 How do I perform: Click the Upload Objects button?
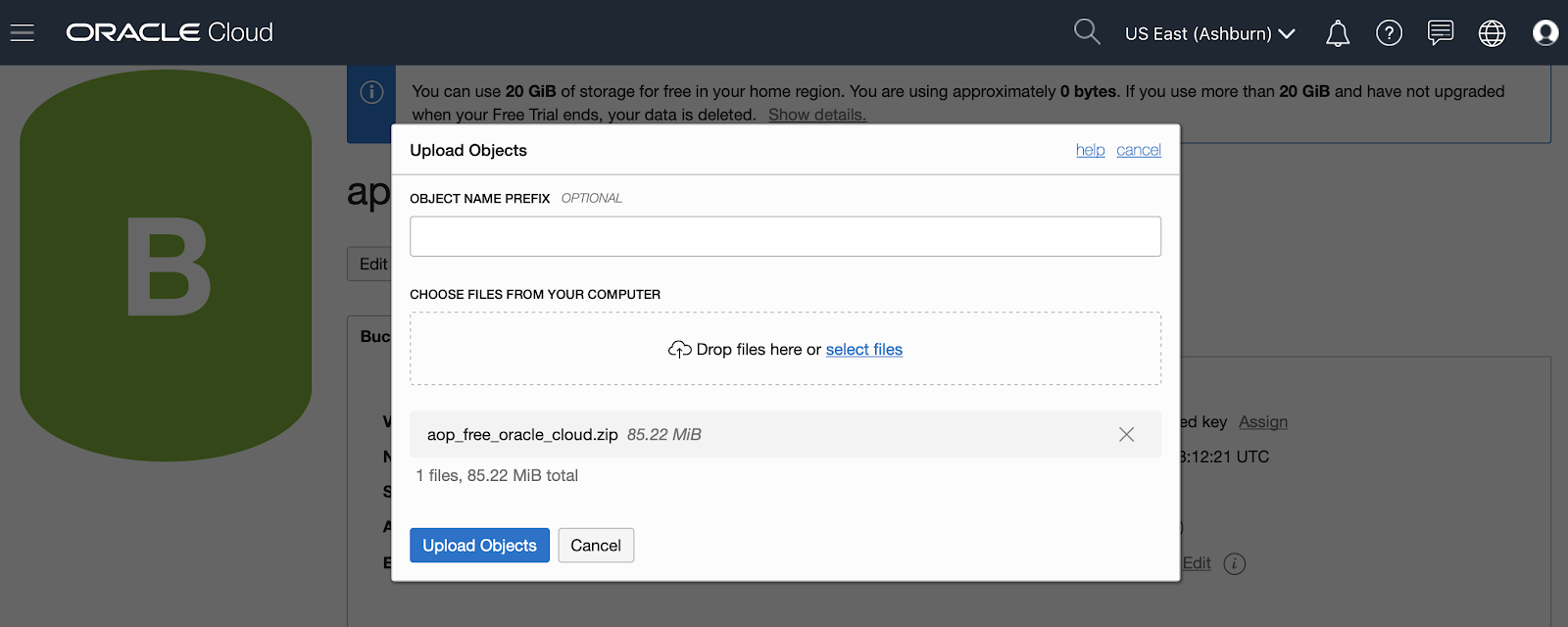coord(479,546)
